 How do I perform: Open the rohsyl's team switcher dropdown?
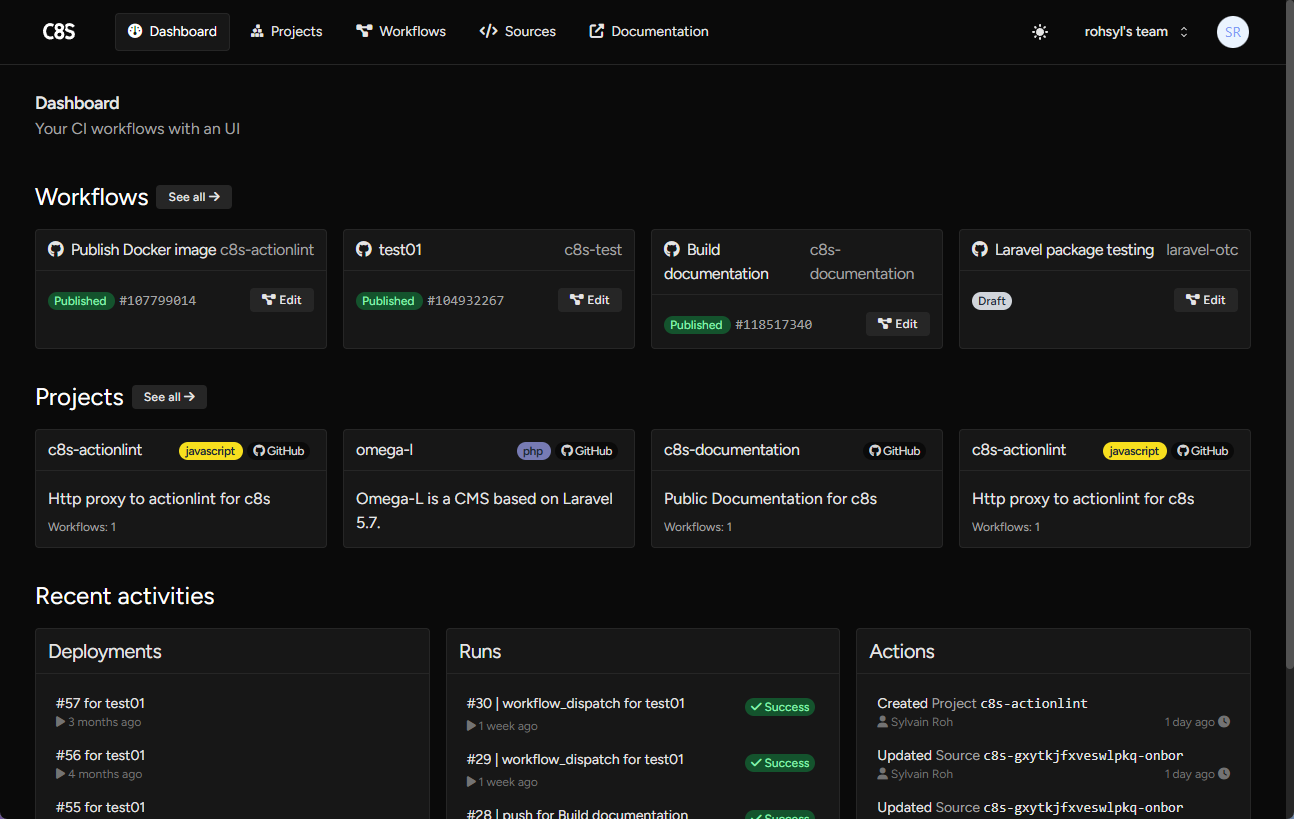[x=1136, y=32]
